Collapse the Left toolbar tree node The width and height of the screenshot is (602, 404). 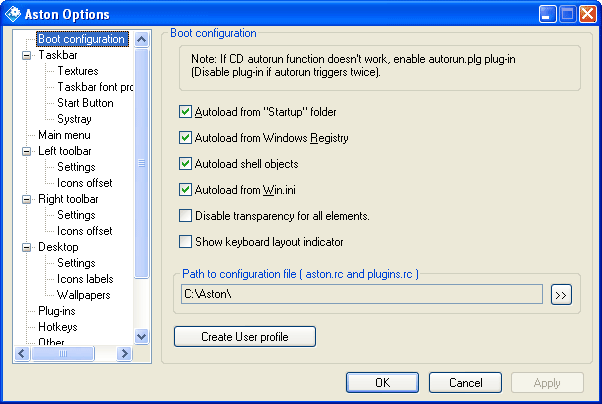[x=26, y=151]
